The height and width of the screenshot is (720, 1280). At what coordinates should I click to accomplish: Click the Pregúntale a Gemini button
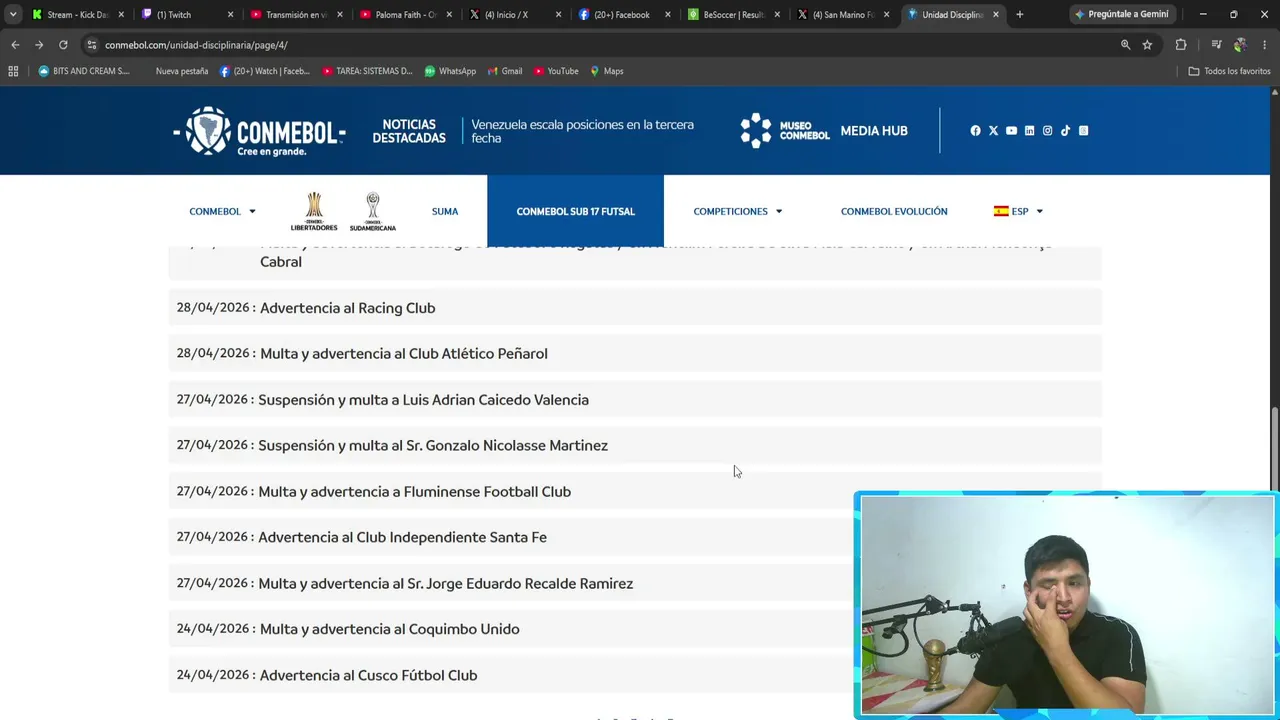[x=1121, y=15]
